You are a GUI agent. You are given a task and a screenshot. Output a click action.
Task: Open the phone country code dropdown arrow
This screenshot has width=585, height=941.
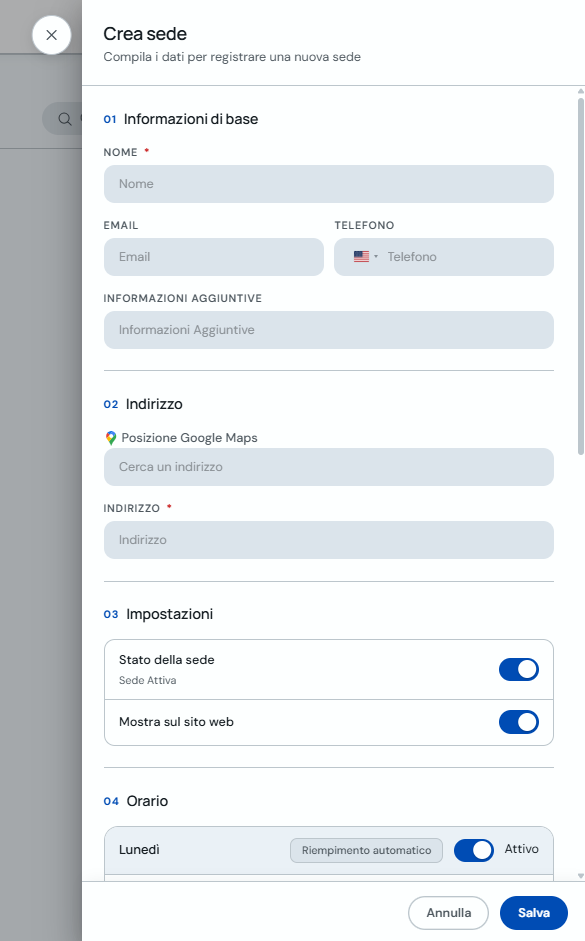click(x=376, y=257)
